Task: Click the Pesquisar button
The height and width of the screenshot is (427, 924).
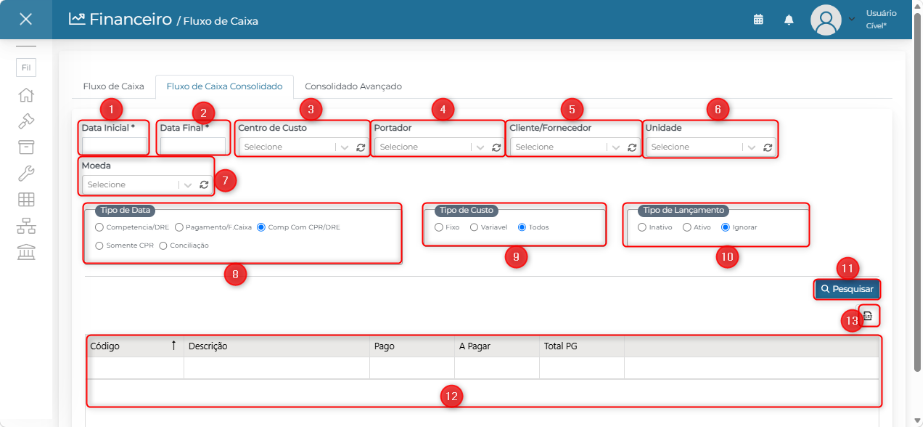Action: (847, 289)
